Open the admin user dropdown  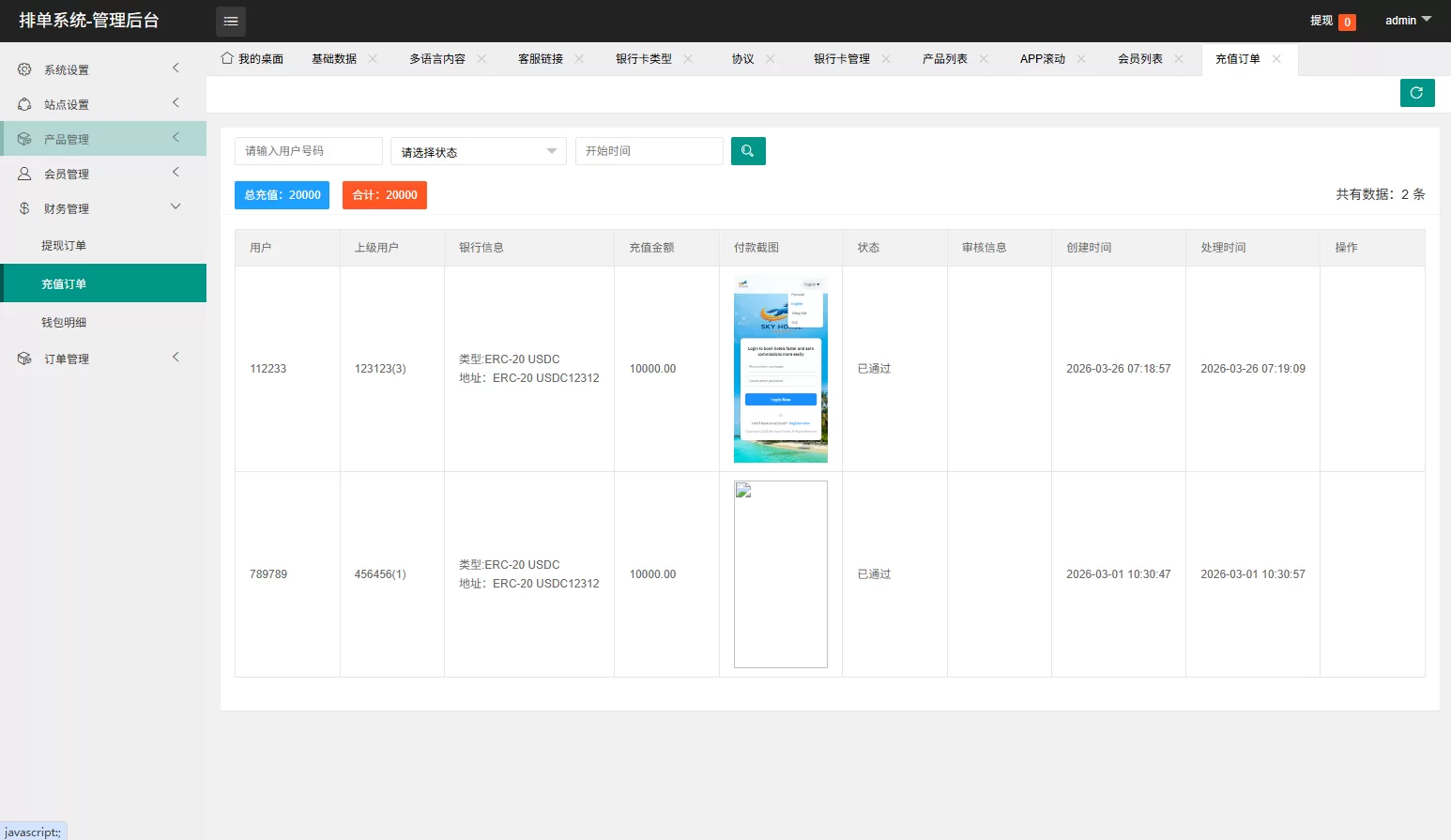click(x=1407, y=21)
